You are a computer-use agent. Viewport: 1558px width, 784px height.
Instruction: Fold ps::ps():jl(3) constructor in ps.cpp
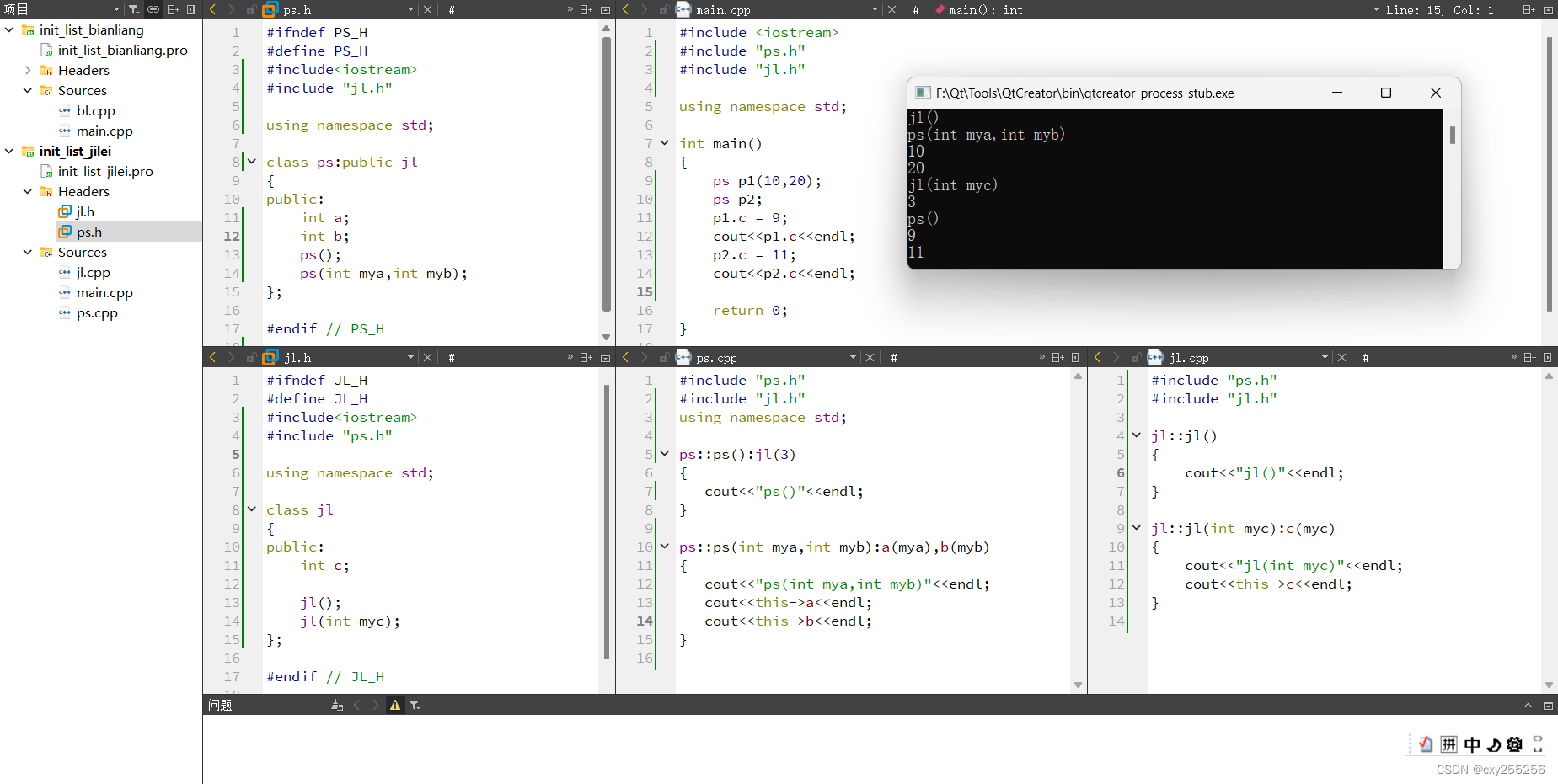pyautogui.click(x=664, y=453)
